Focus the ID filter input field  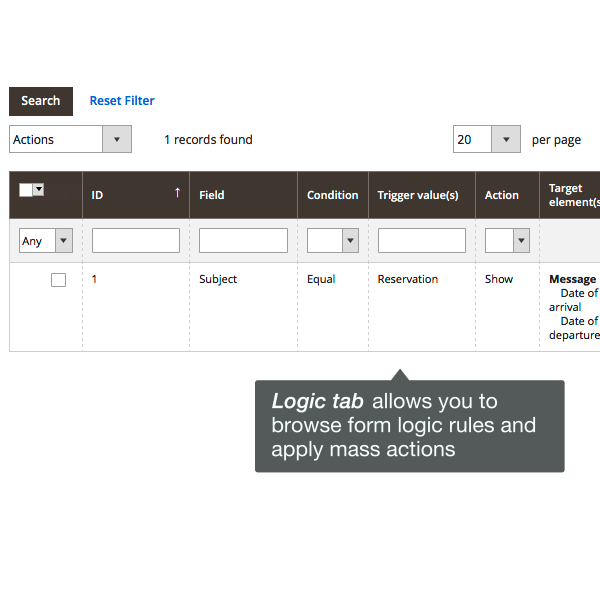(x=136, y=241)
